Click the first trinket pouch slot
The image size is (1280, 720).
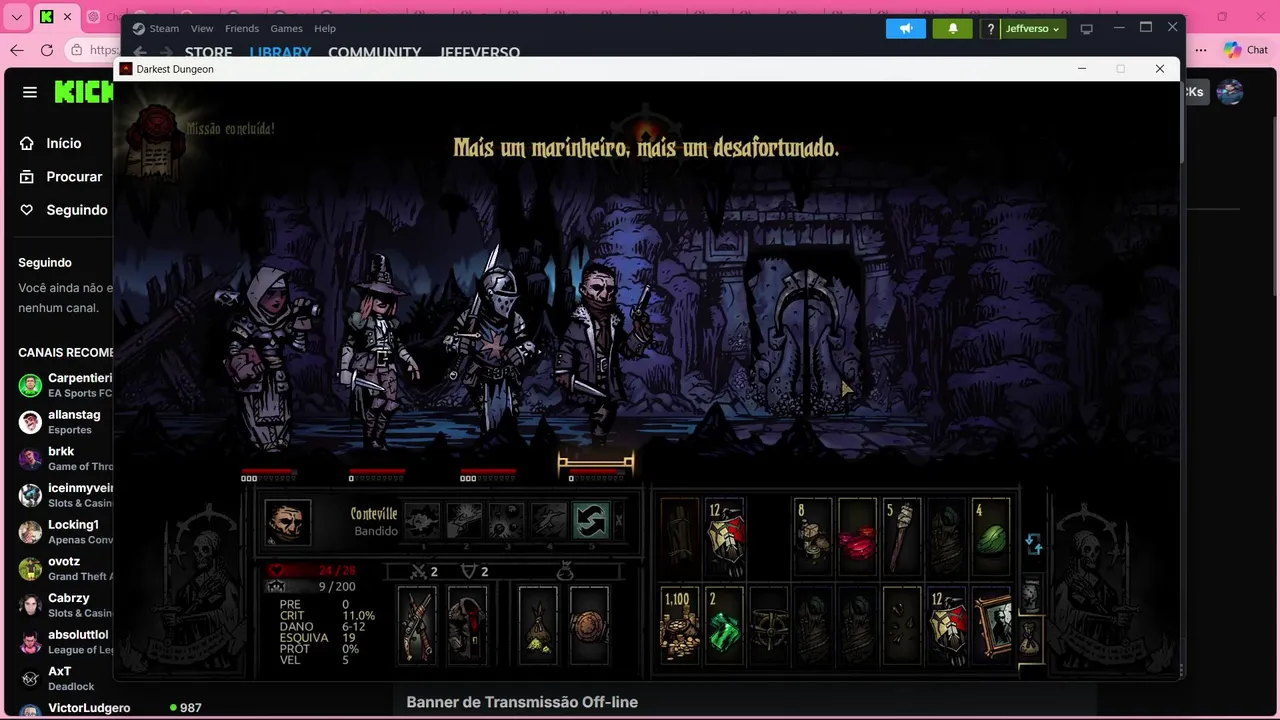click(538, 624)
